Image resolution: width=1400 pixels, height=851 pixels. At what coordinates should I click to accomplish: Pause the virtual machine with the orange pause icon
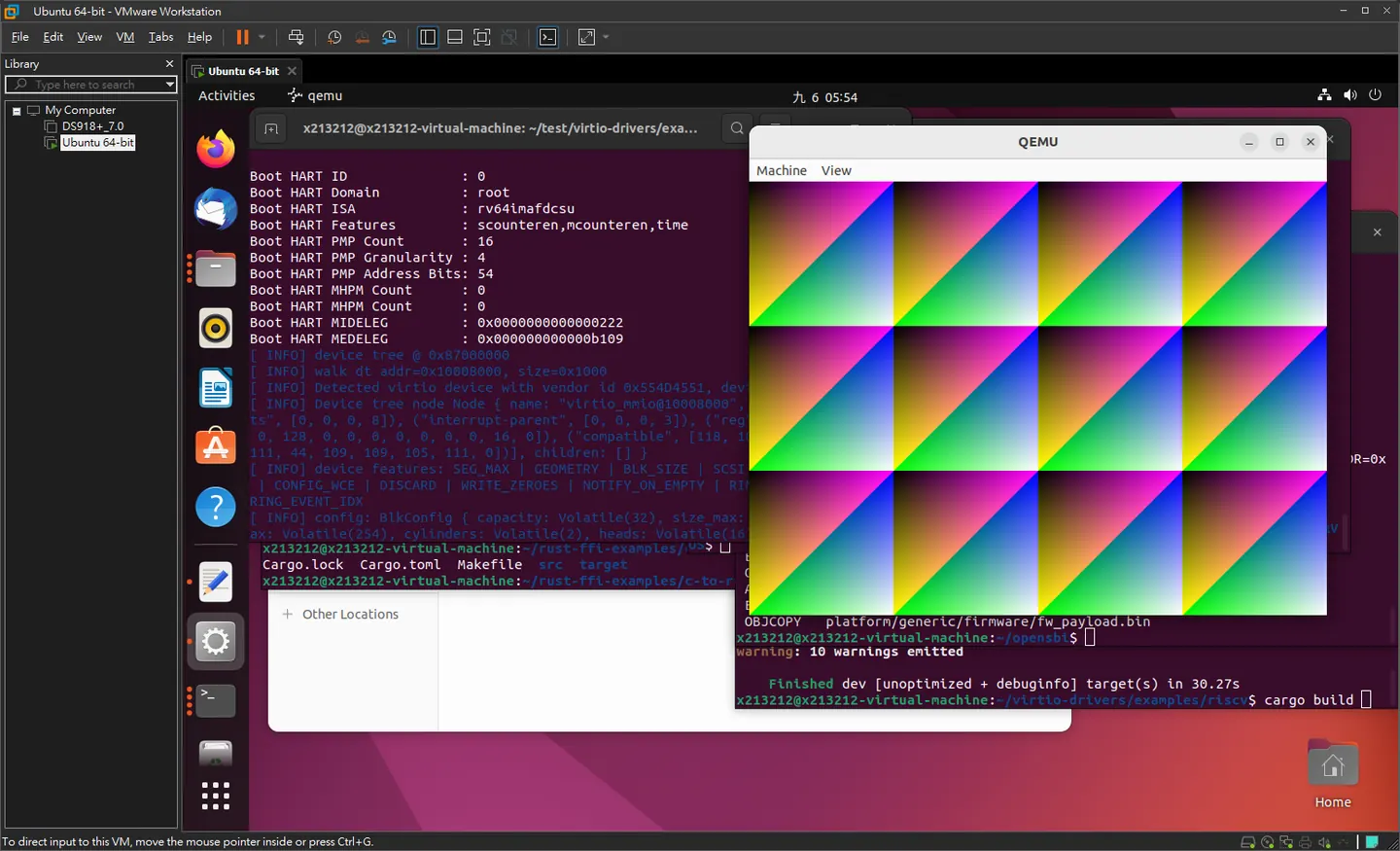click(242, 37)
